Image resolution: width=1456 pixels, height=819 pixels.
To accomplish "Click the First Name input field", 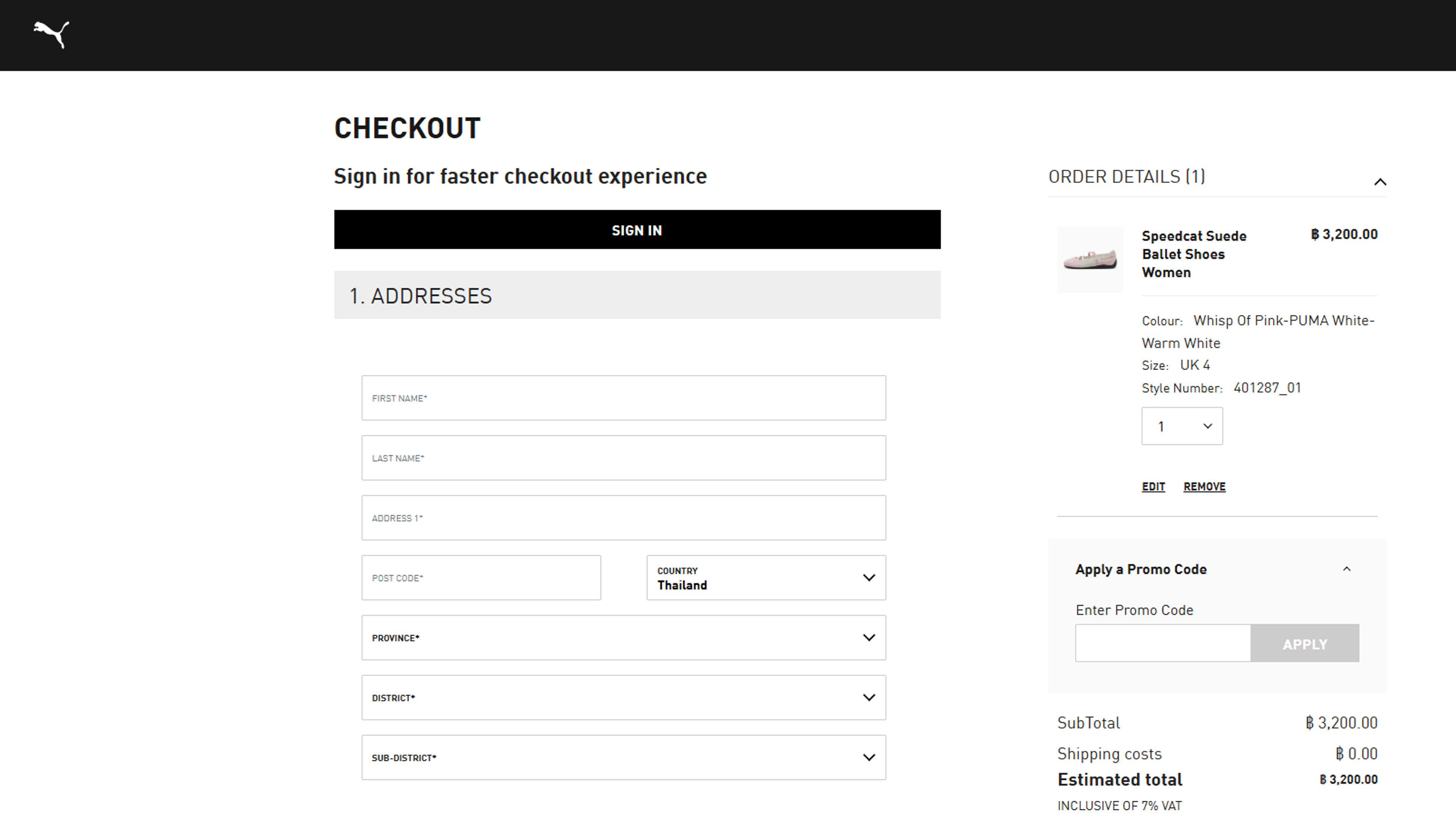I will (623, 398).
